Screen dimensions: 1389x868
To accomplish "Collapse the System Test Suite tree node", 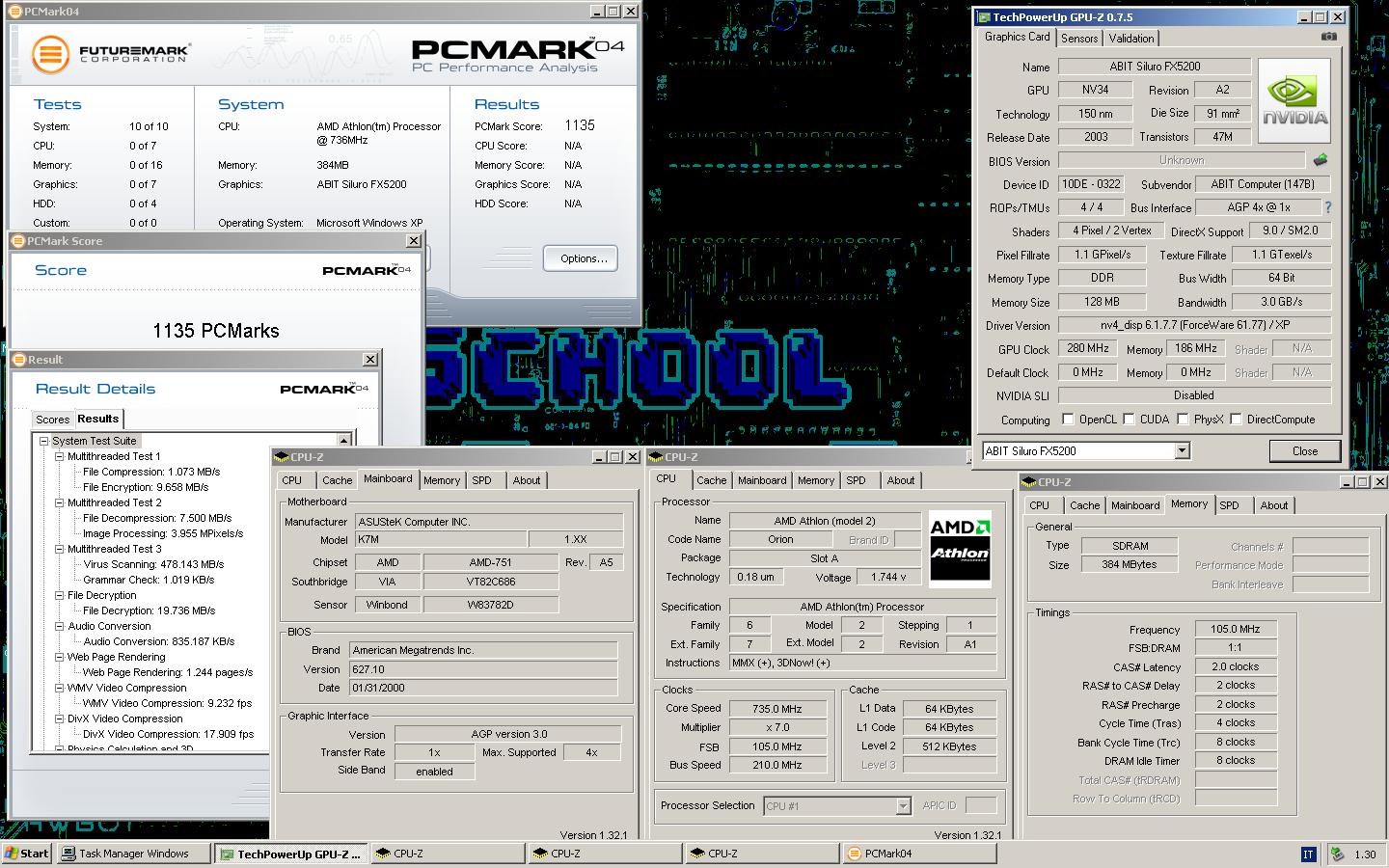I will tap(43, 441).
